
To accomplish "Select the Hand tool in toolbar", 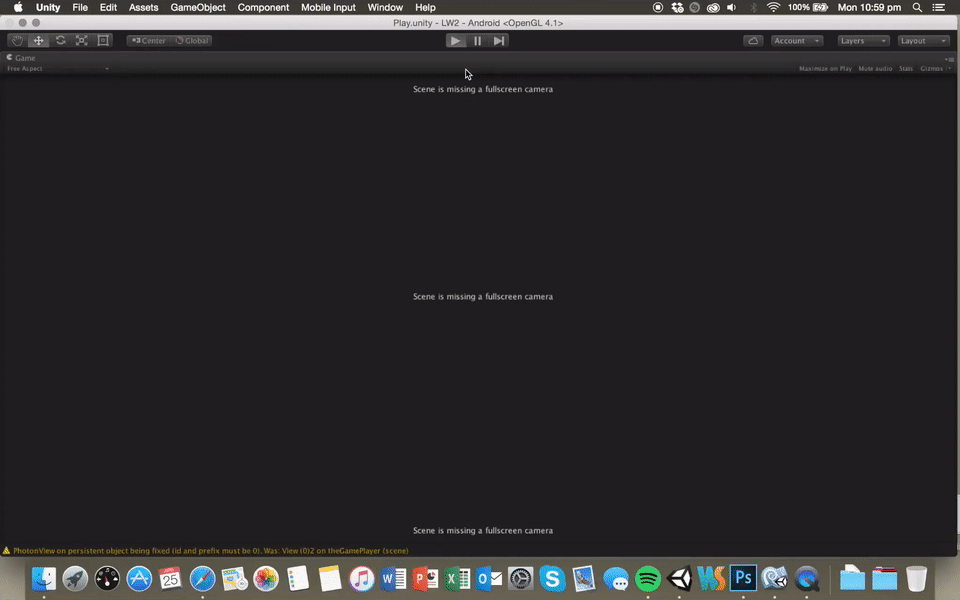I will click(x=17, y=41).
